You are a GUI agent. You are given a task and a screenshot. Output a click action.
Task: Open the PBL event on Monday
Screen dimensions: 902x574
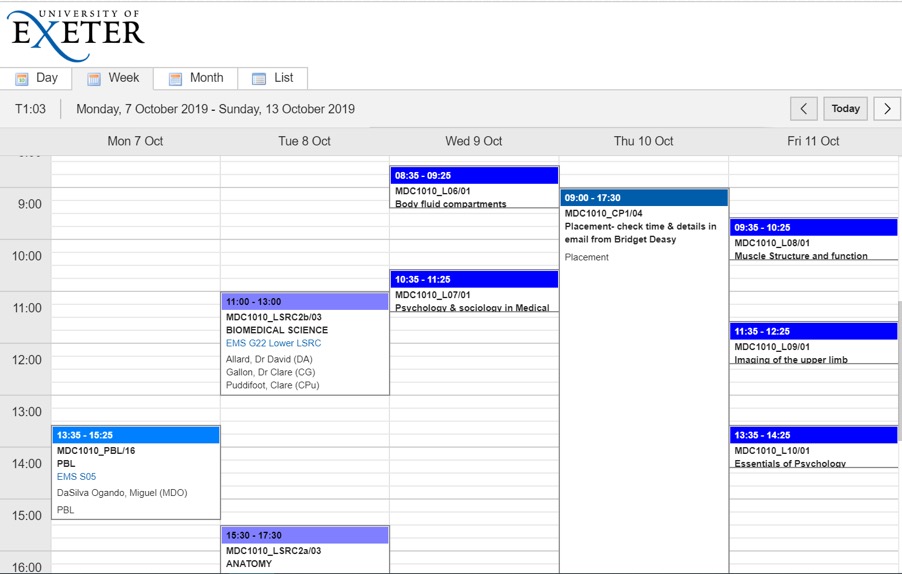pyautogui.click(x=135, y=470)
